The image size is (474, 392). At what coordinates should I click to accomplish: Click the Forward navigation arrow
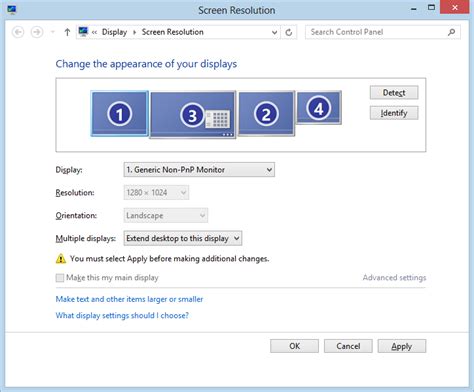point(37,32)
